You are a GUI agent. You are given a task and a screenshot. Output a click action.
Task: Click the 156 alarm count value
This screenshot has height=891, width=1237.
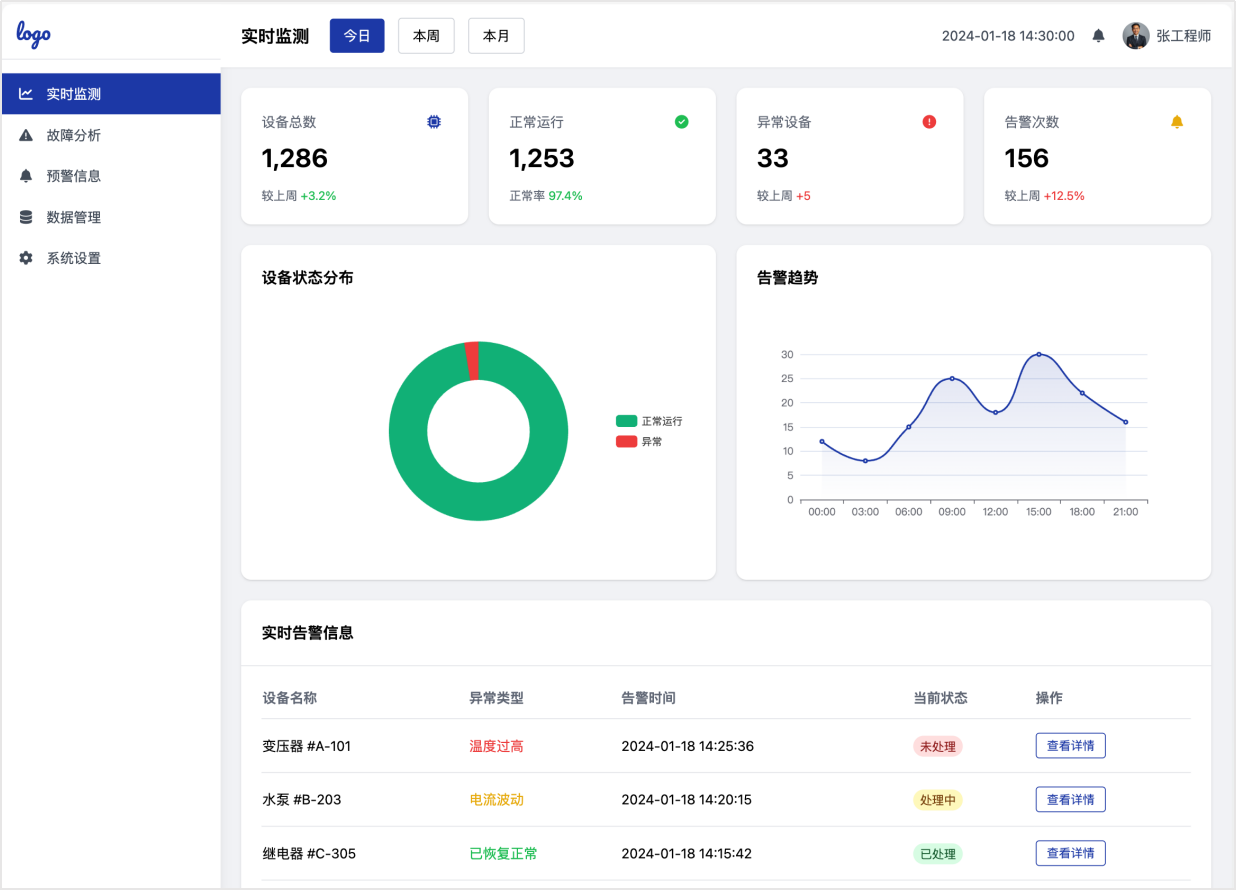pyautogui.click(x=1027, y=159)
